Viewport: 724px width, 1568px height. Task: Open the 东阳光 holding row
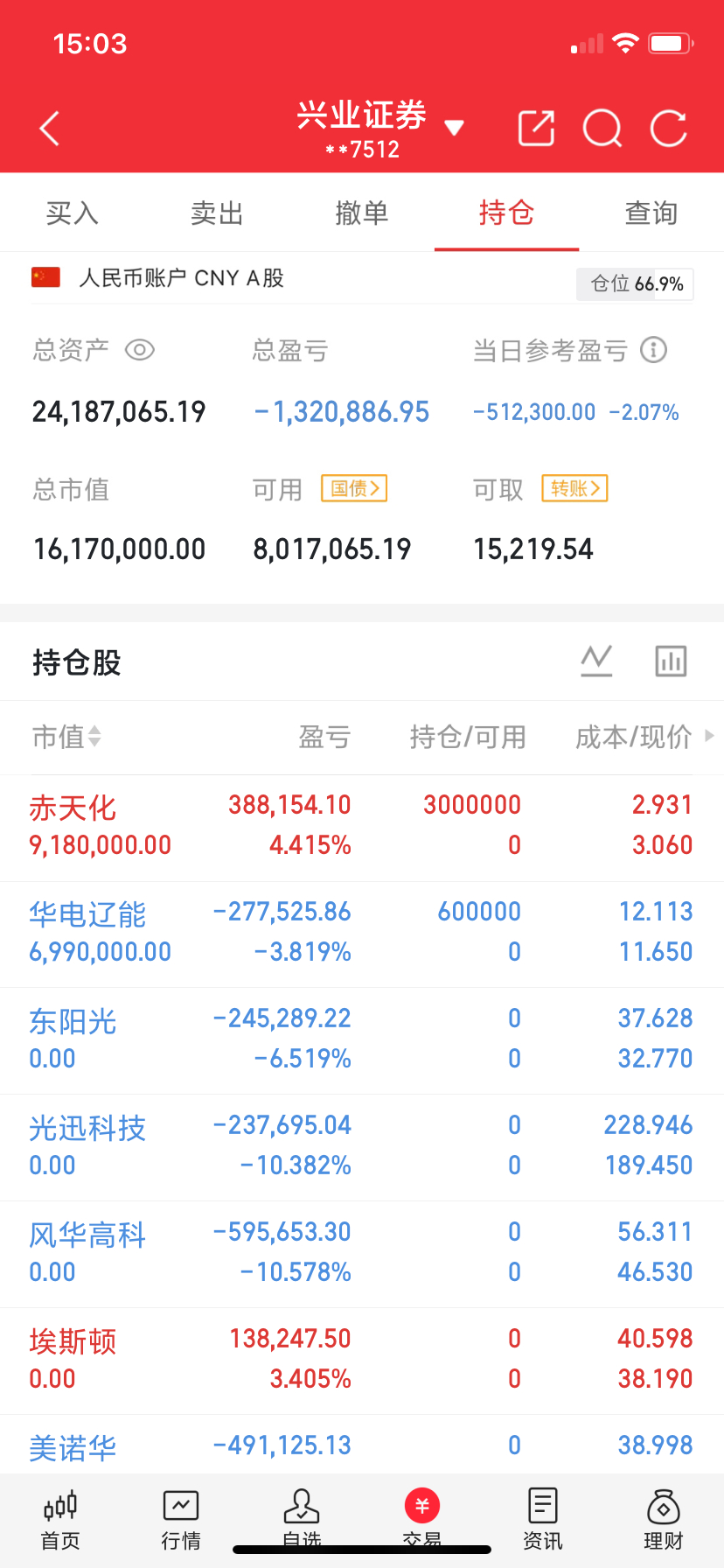point(362,1041)
